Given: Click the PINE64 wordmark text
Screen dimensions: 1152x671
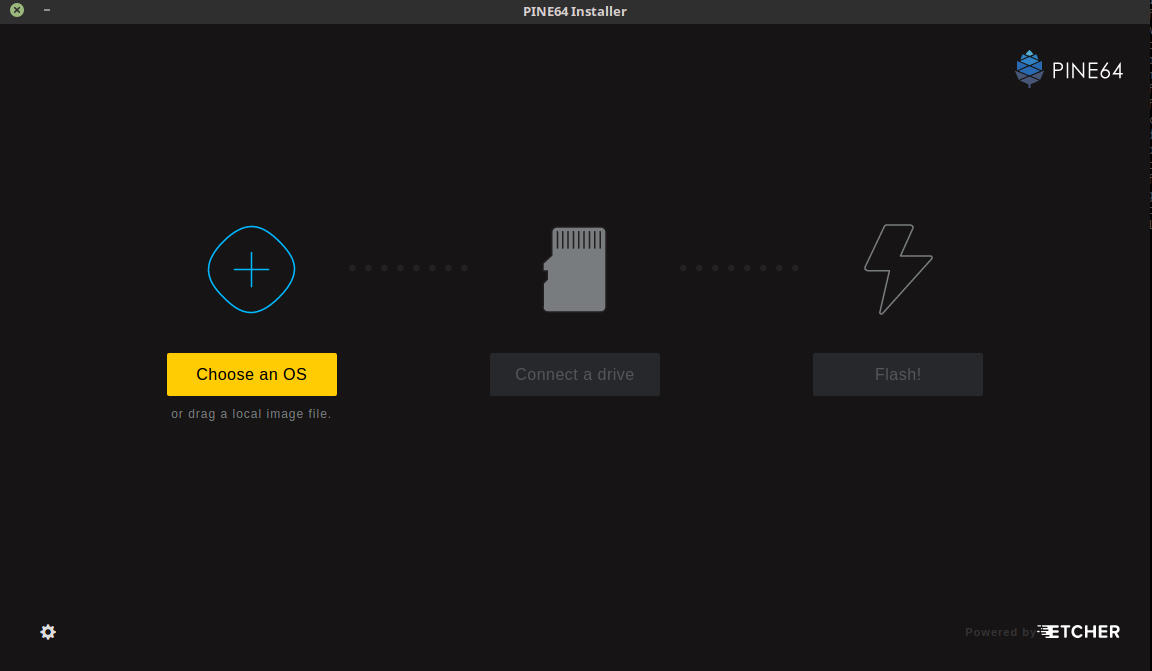Looking at the screenshot, I should (1087, 71).
